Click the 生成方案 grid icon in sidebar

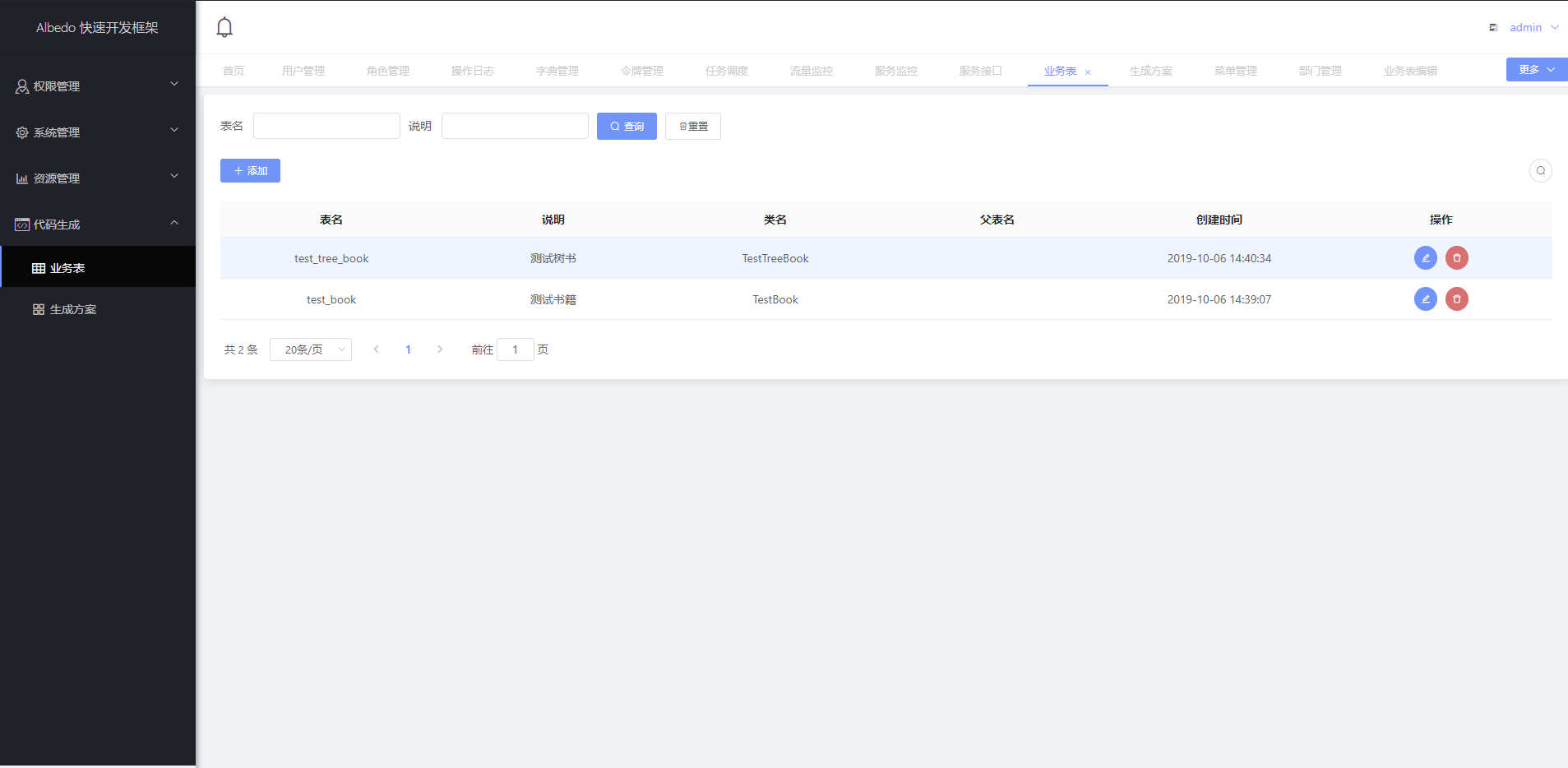[x=39, y=309]
